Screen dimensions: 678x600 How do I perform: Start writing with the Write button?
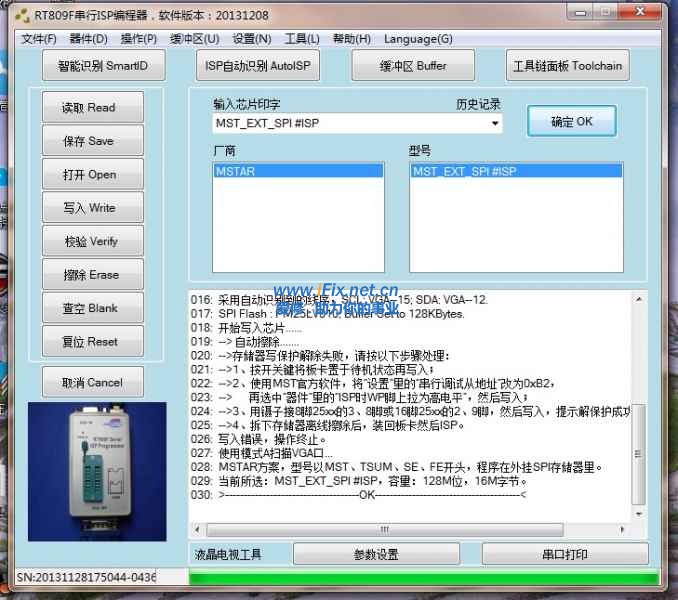92,208
